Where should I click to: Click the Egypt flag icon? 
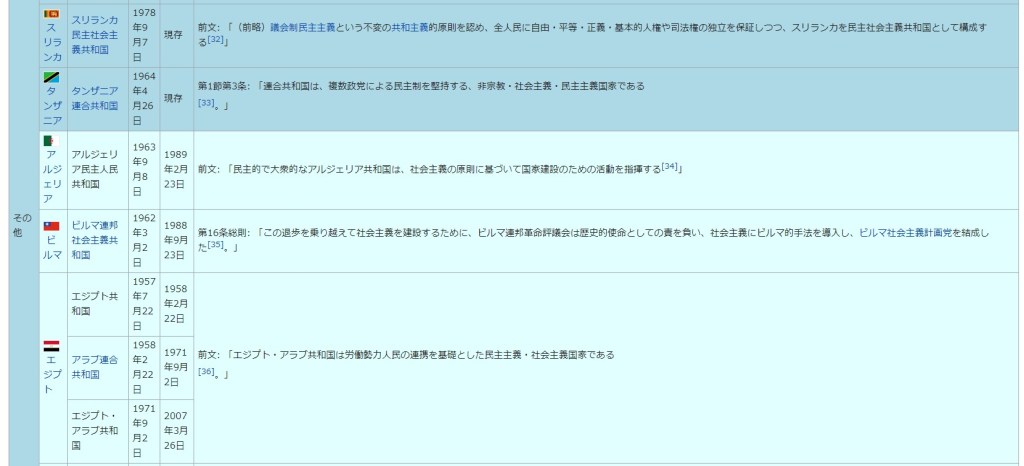coord(52,346)
